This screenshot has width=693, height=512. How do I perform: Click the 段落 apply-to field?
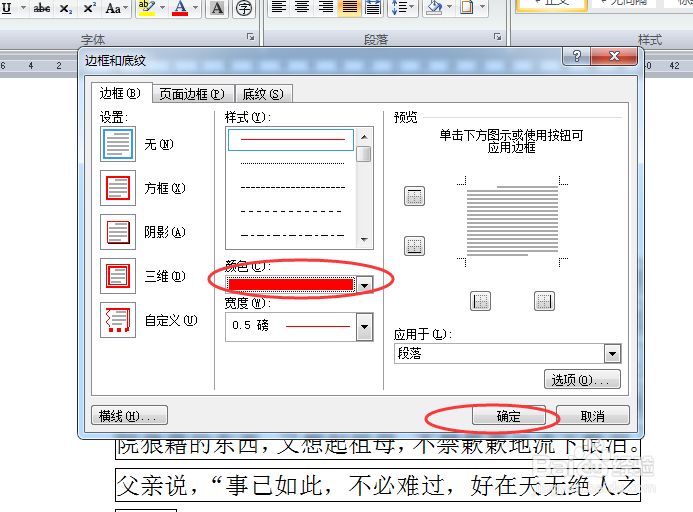499,354
